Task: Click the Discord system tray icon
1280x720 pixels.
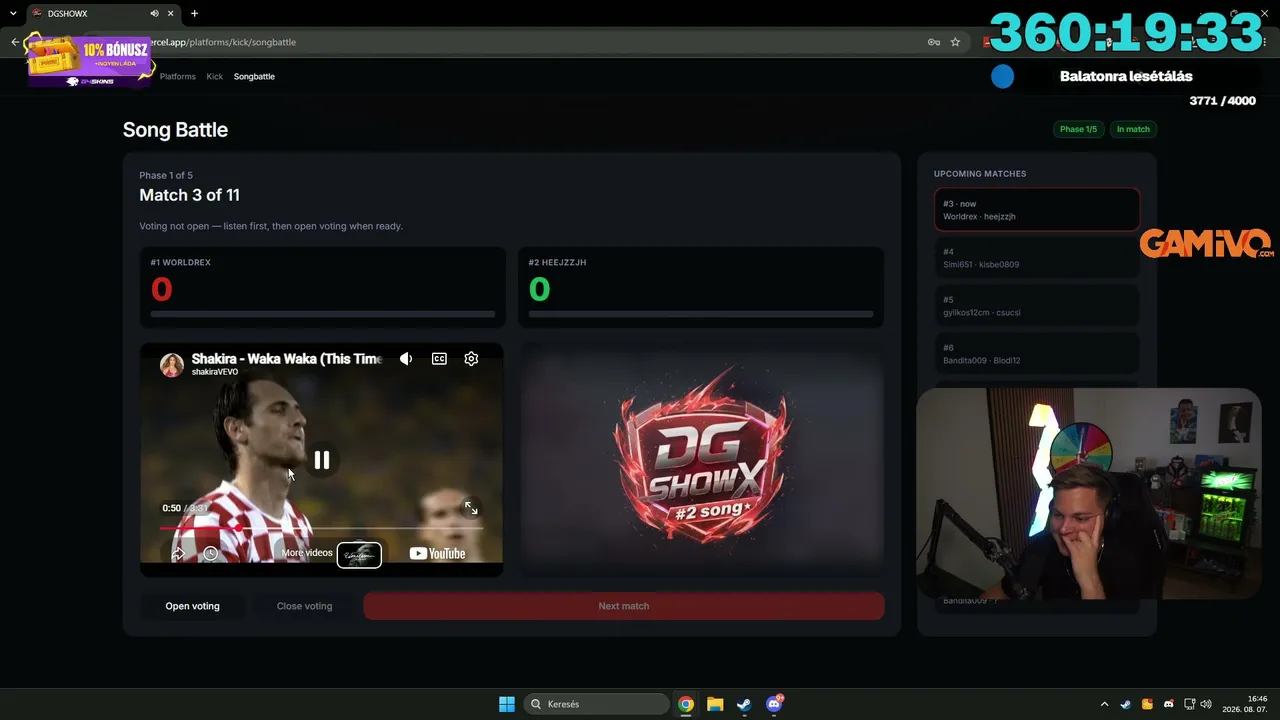Action: (1168, 704)
